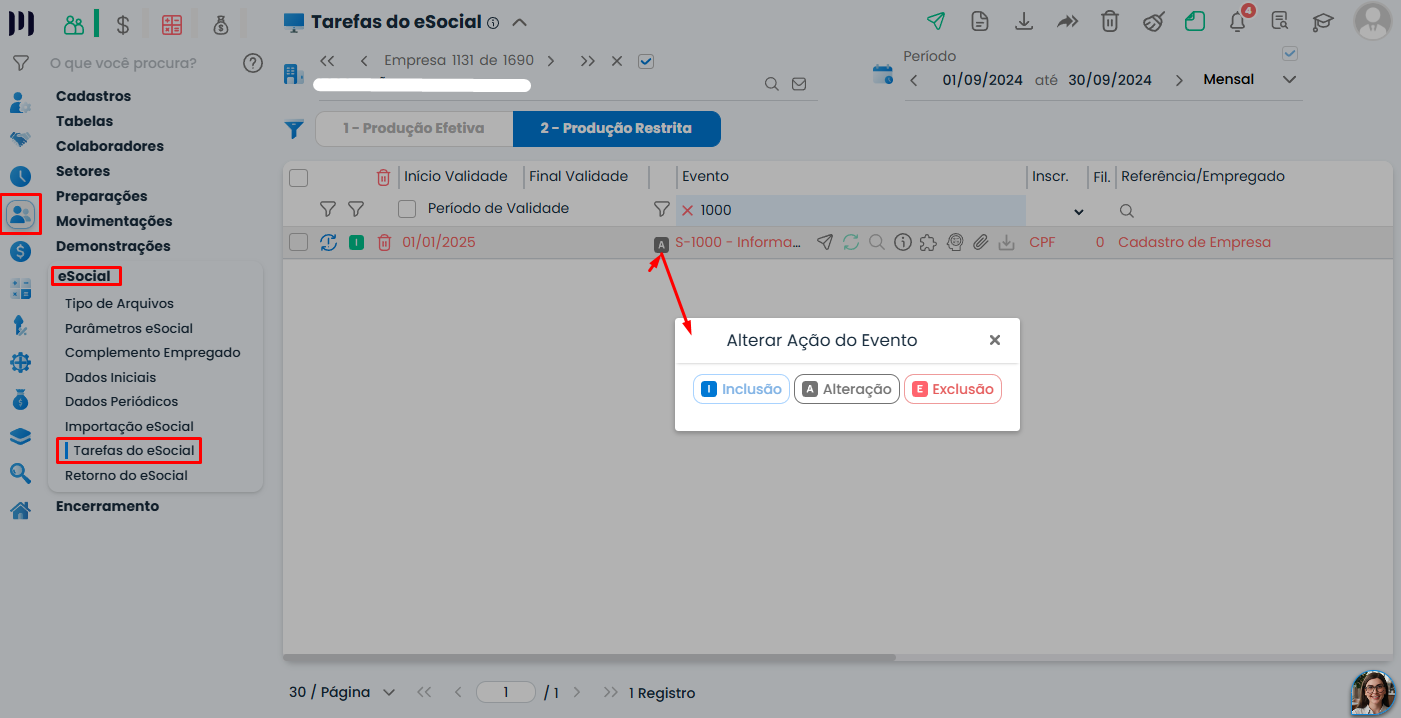This screenshot has width=1401, height=718.
Task: Click the envelope icon beside company search
Action: click(799, 84)
